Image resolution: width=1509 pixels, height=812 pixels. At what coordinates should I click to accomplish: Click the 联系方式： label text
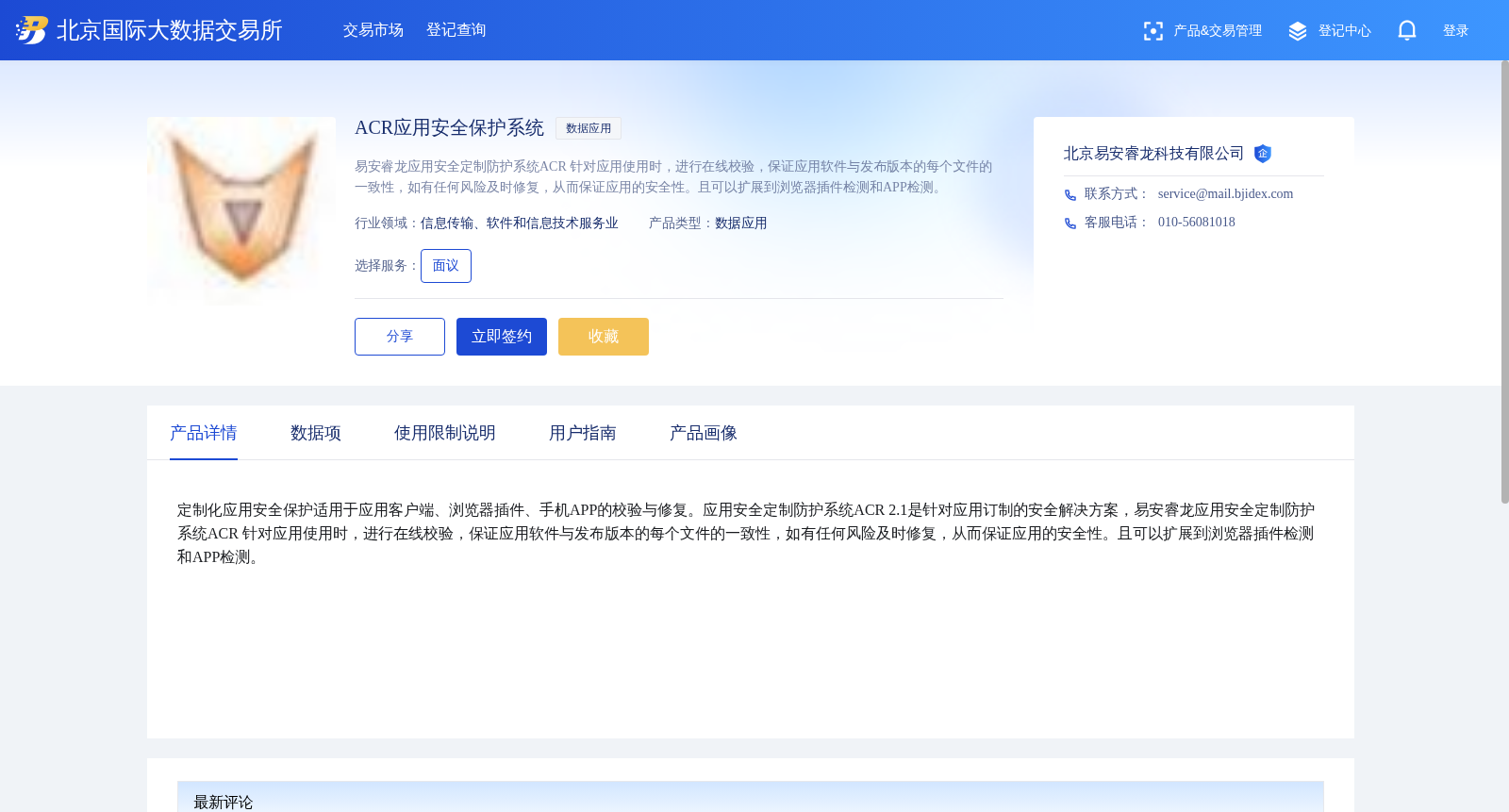click(x=1117, y=194)
